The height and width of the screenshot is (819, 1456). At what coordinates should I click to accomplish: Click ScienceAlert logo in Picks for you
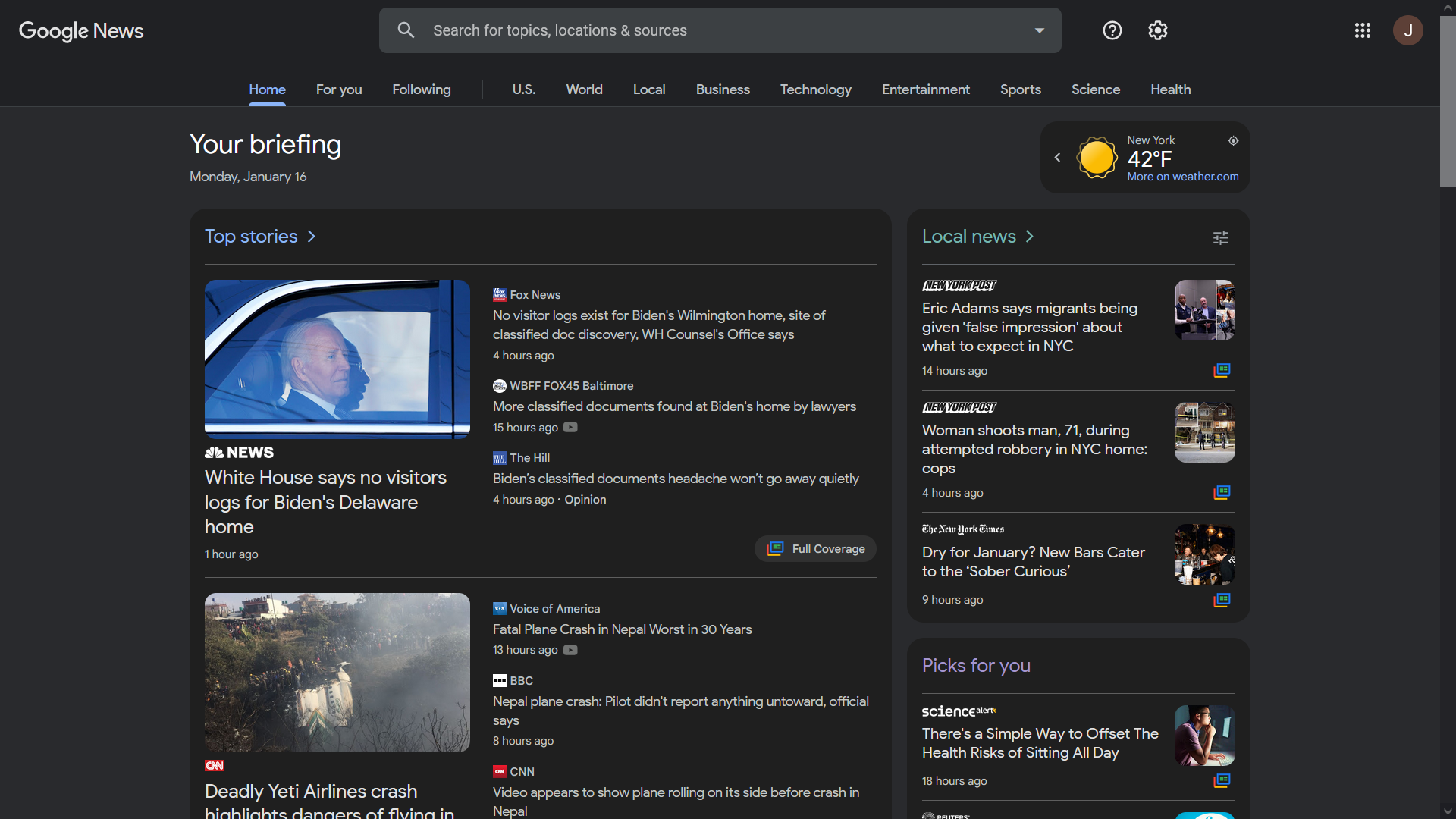pos(959,711)
